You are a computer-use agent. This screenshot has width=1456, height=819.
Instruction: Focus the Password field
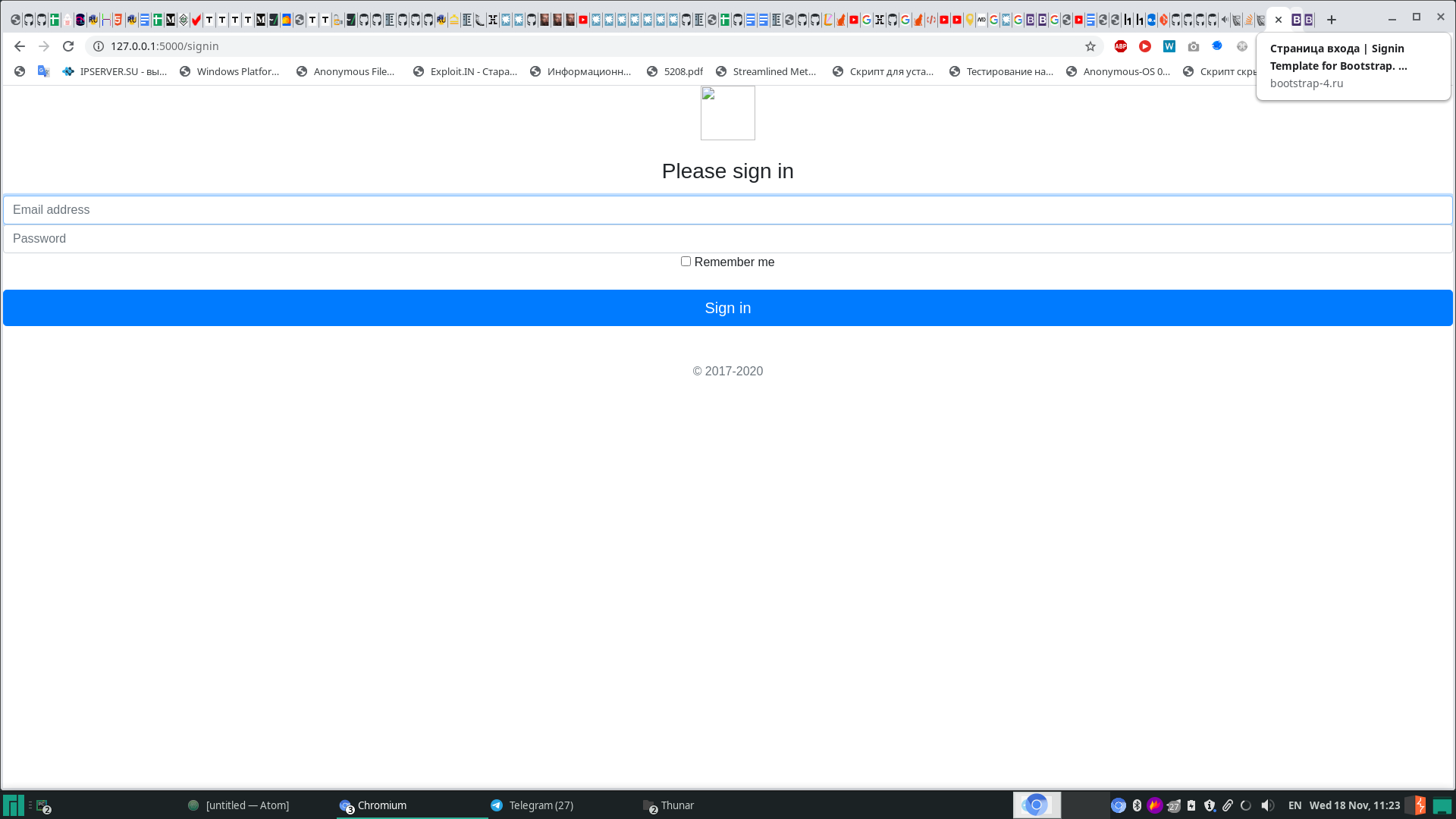[728, 239]
